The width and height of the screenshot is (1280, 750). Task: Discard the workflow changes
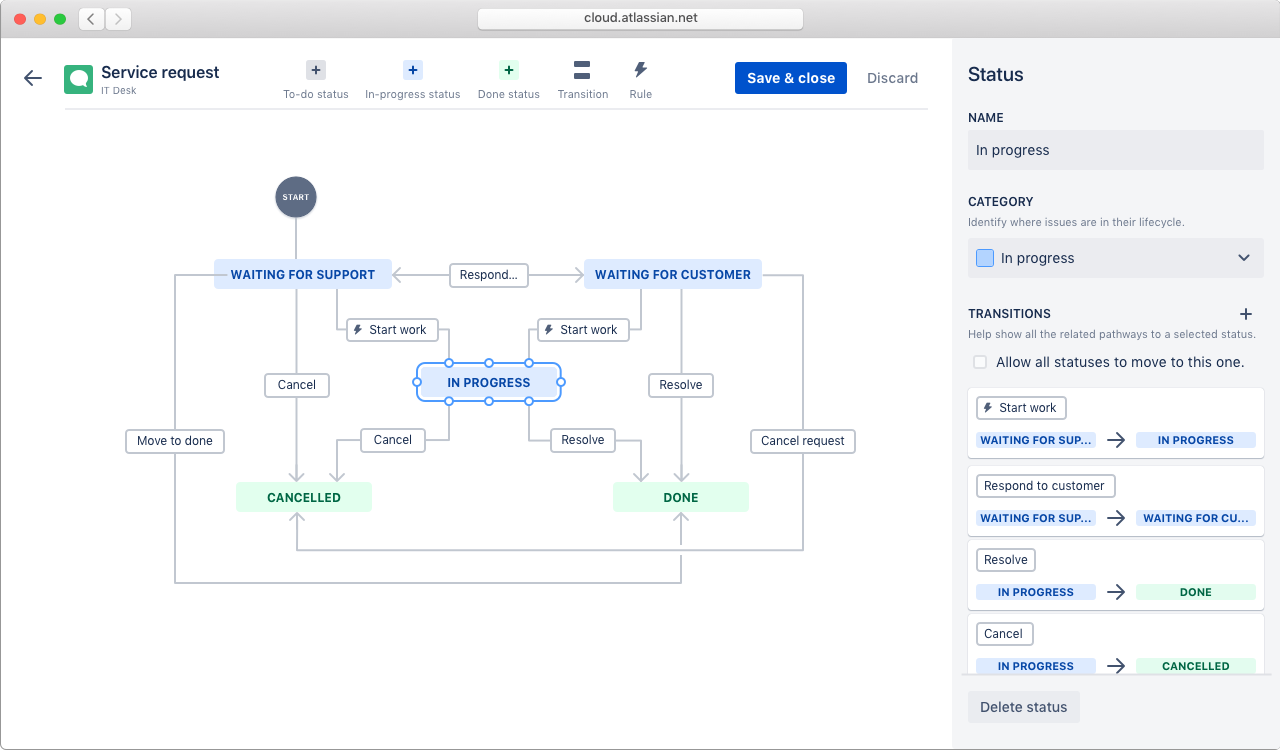click(x=892, y=77)
